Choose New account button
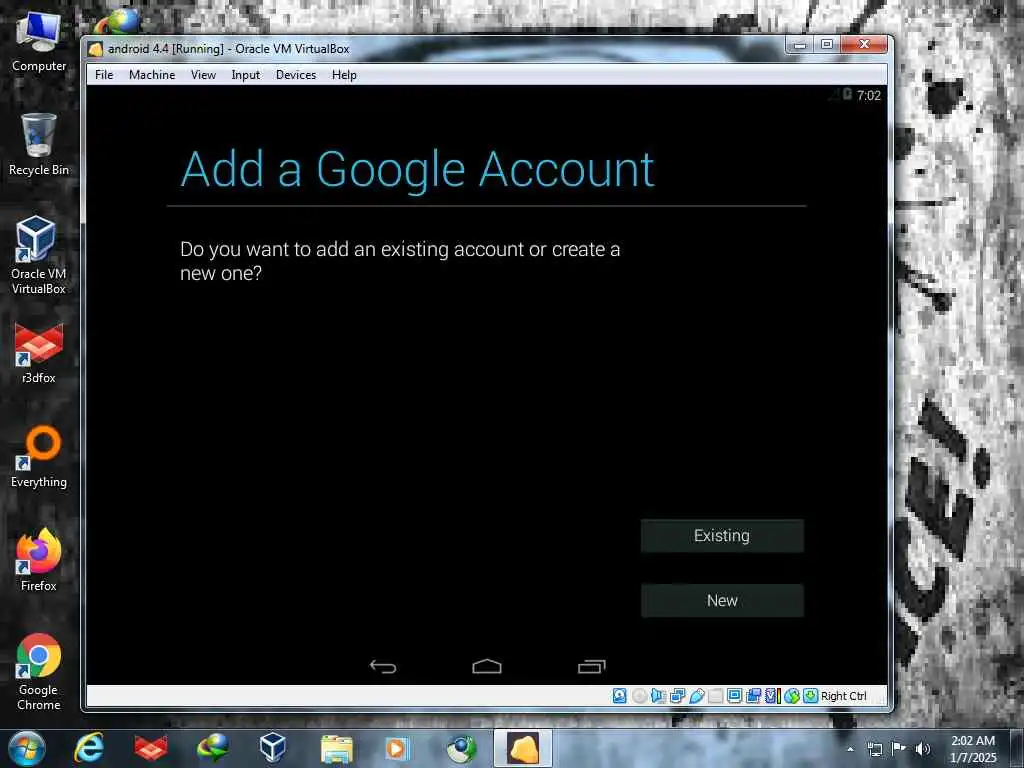 722,600
